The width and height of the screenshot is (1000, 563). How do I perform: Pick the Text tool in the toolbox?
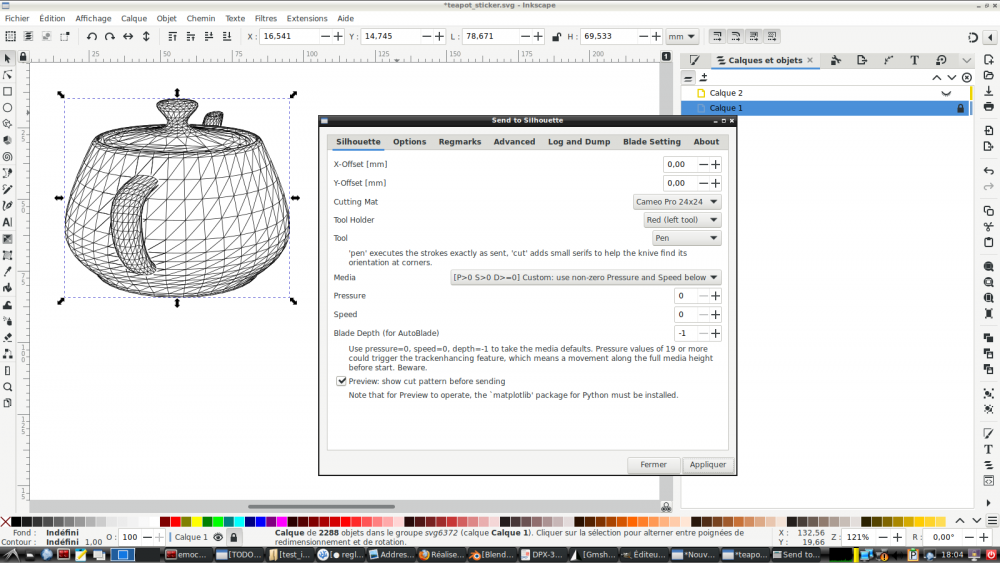pos(7,222)
